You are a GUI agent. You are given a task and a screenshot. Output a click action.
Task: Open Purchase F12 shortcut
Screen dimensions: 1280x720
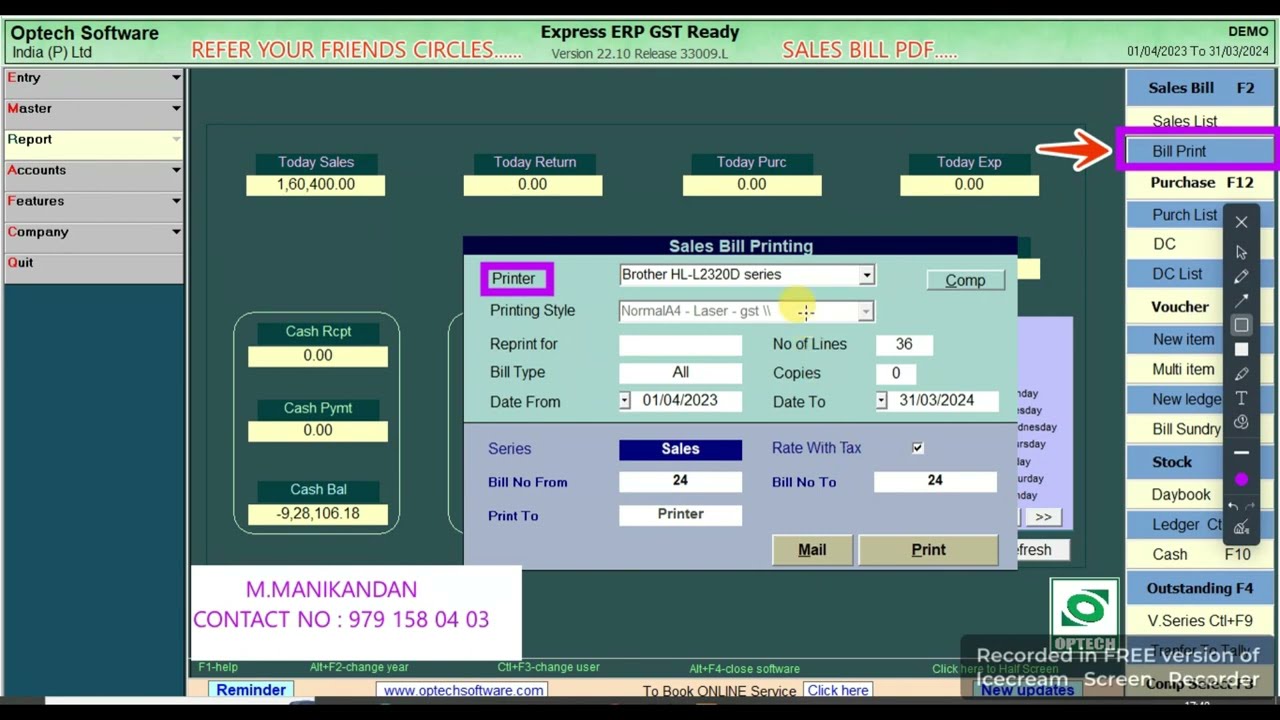(x=1200, y=183)
